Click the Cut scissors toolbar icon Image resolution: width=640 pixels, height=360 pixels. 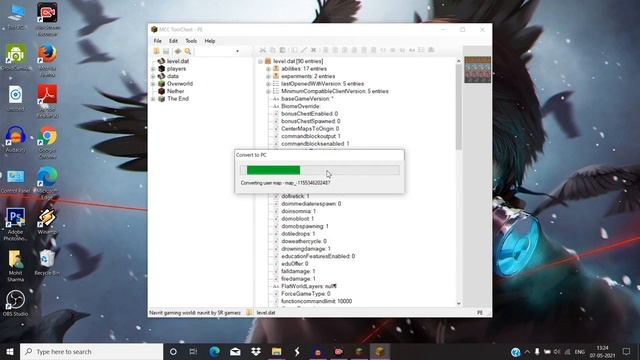click(x=263, y=50)
